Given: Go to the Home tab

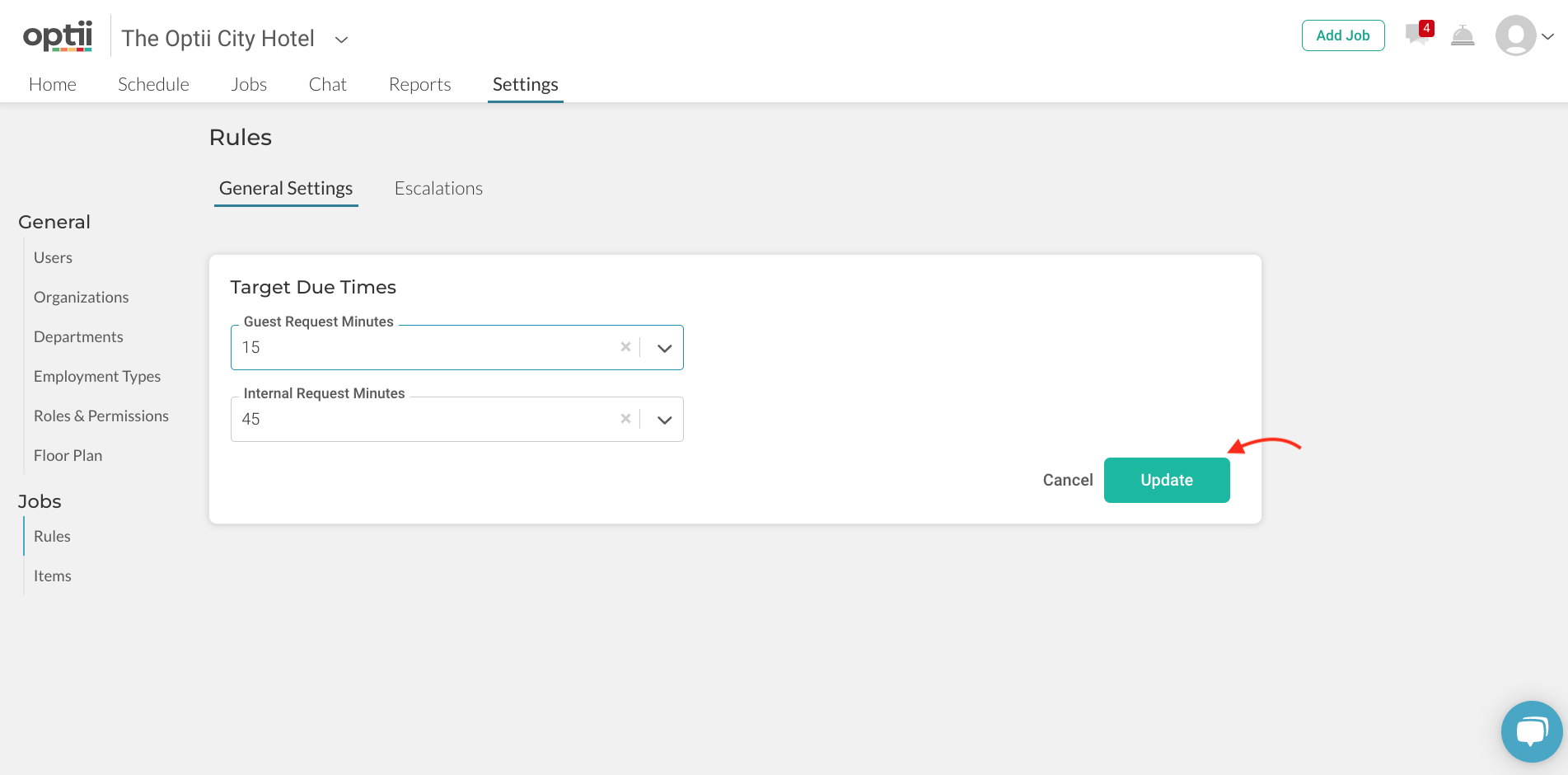Looking at the screenshot, I should tap(53, 84).
